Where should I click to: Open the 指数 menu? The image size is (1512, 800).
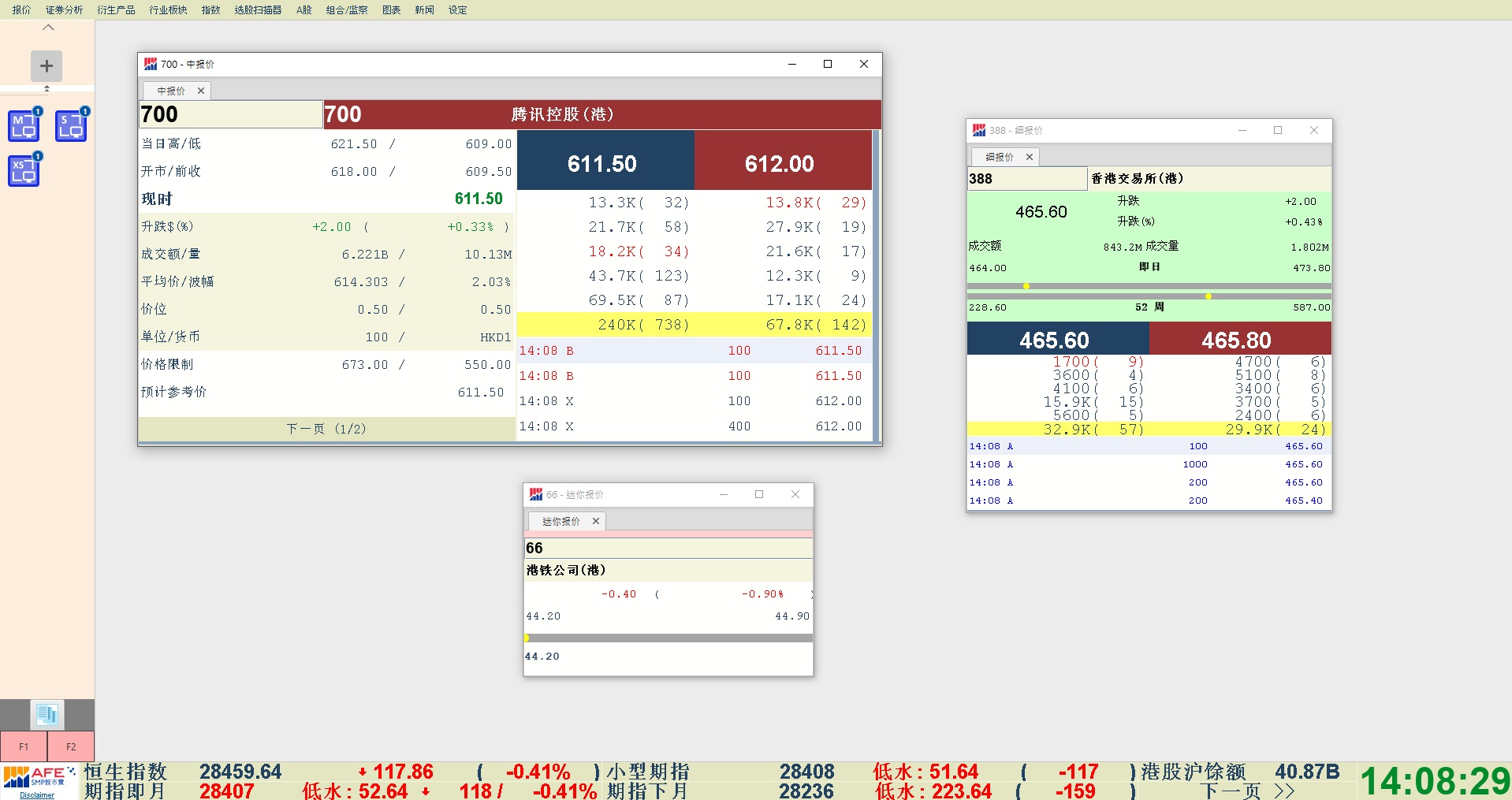(210, 9)
